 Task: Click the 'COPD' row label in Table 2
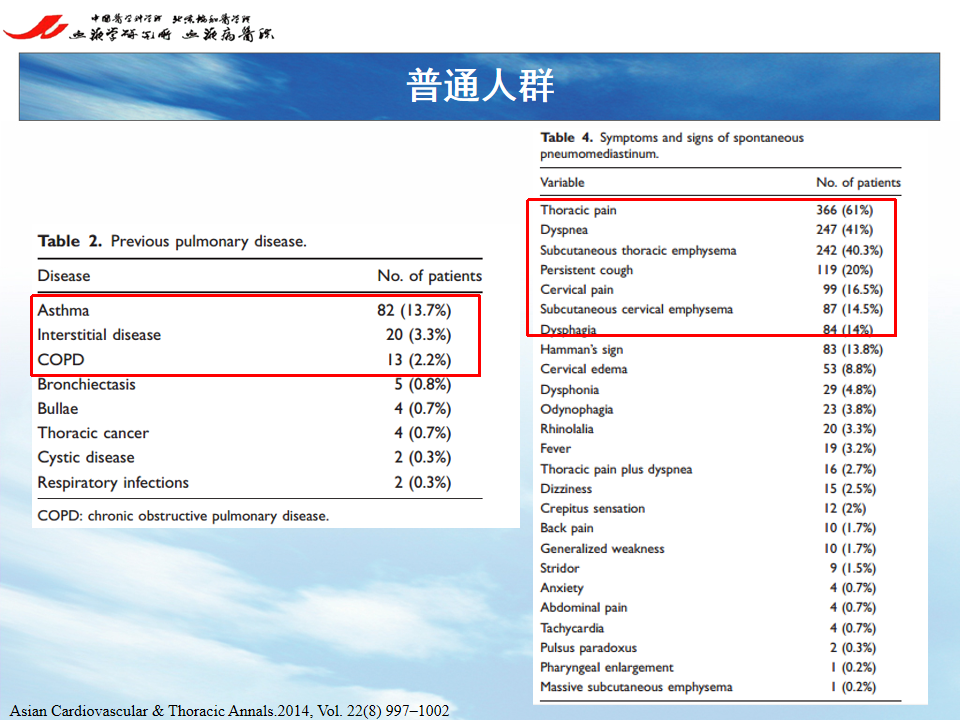point(61,359)
